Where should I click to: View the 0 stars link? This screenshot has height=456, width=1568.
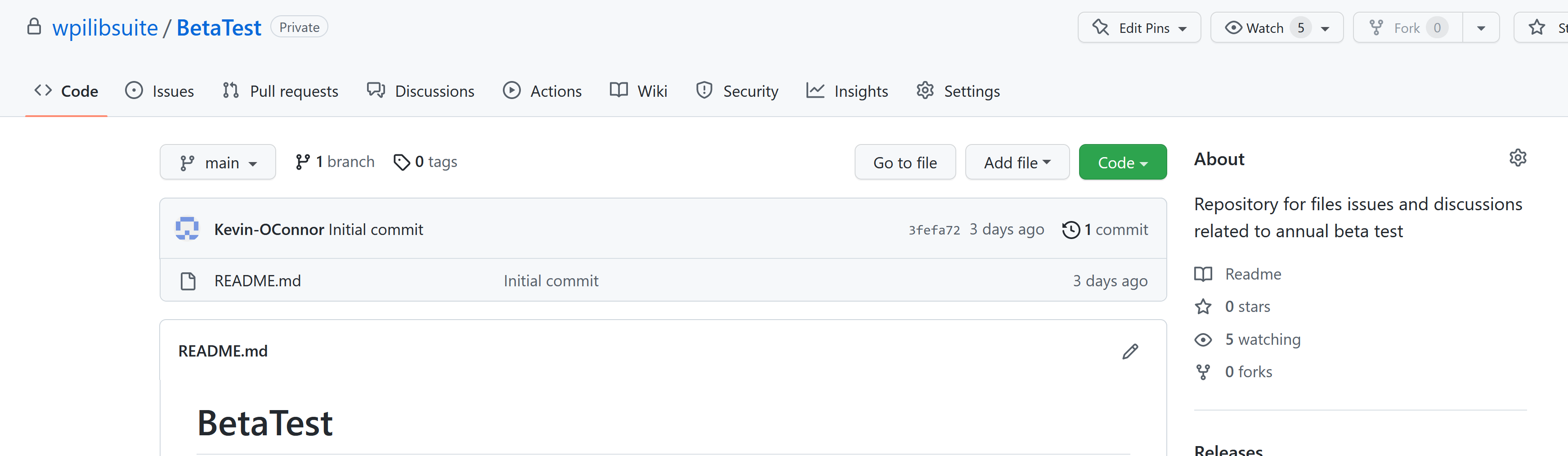1247,306
